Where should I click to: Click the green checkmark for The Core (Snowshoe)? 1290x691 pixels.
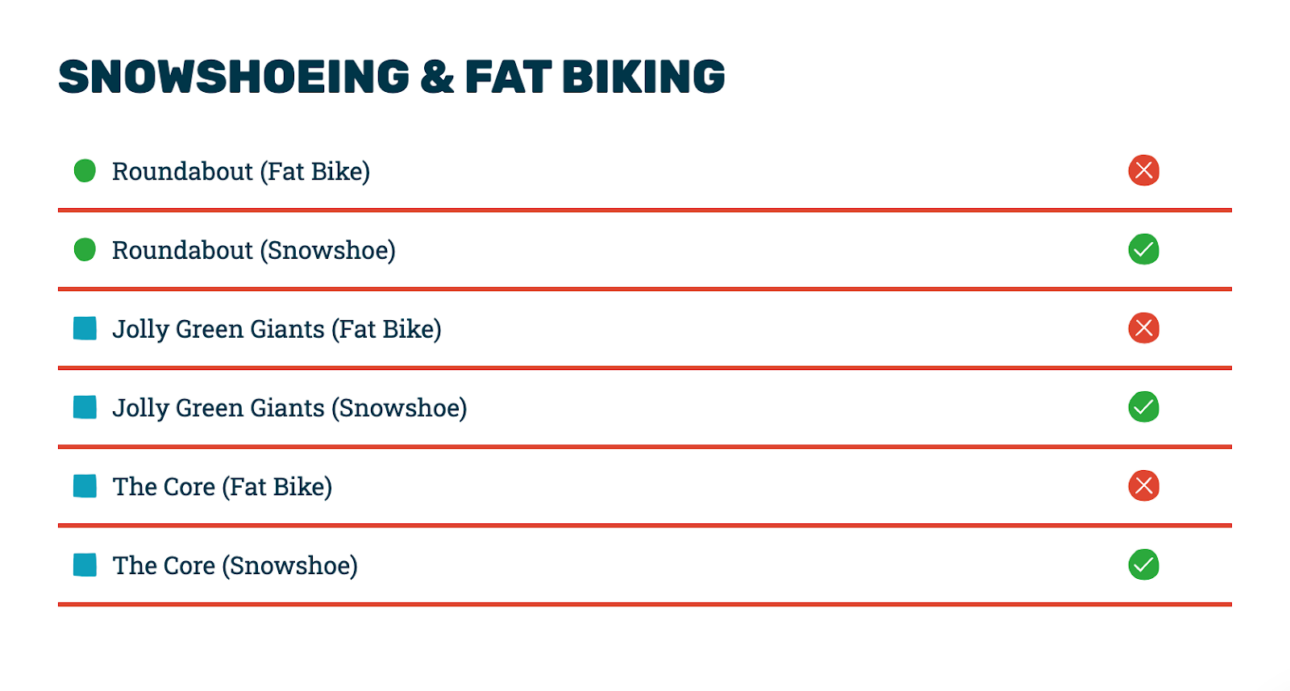1143,565
